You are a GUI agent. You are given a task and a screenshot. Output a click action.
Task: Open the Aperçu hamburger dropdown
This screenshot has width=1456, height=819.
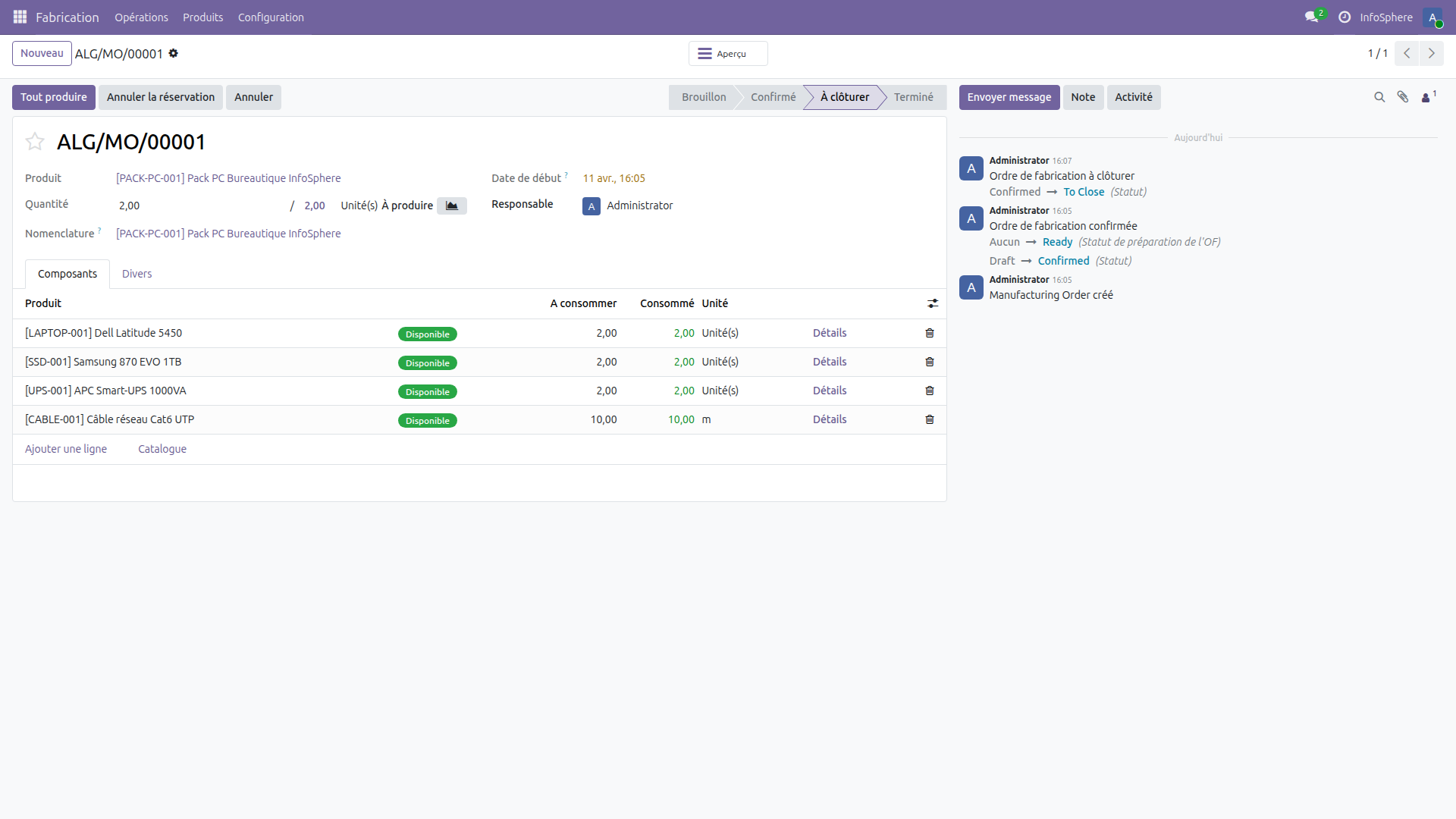(728, 53)
